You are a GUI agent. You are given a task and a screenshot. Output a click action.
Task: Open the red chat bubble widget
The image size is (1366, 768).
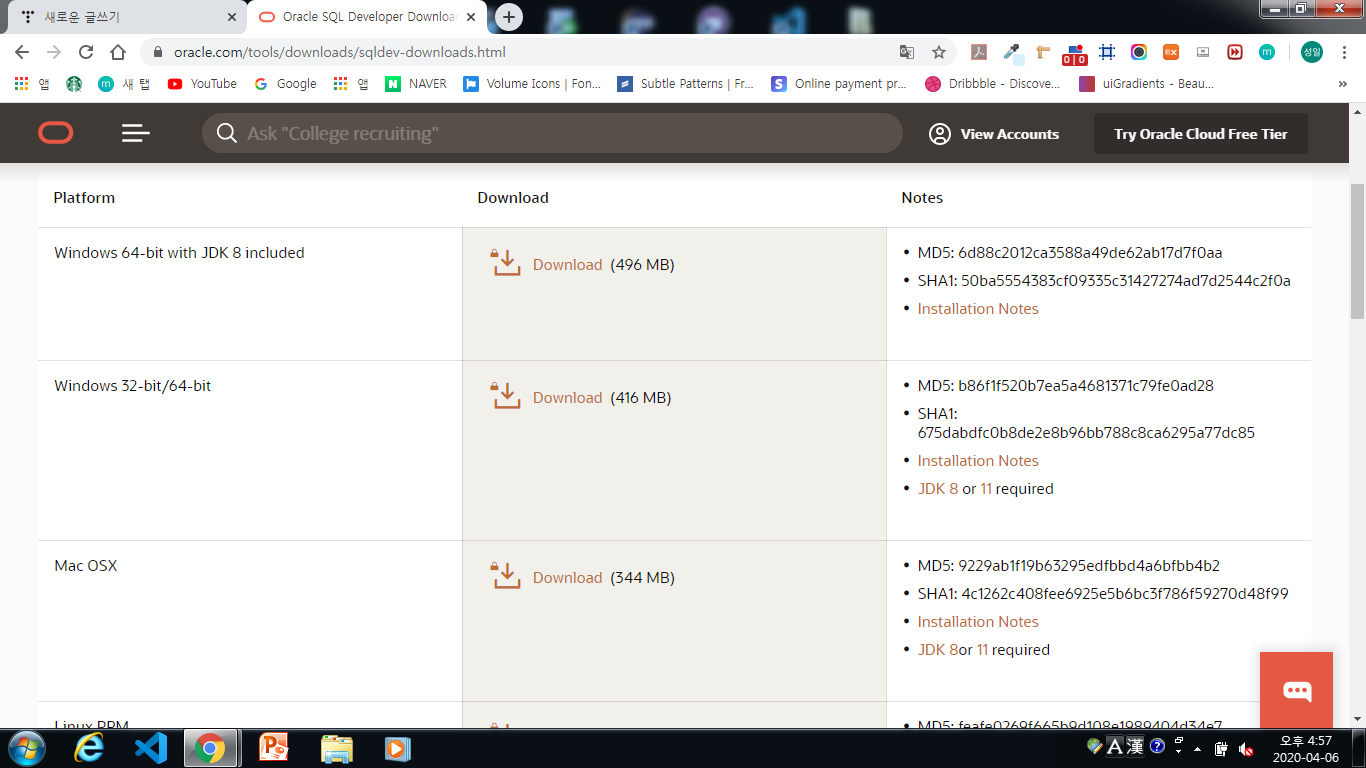1296,690
